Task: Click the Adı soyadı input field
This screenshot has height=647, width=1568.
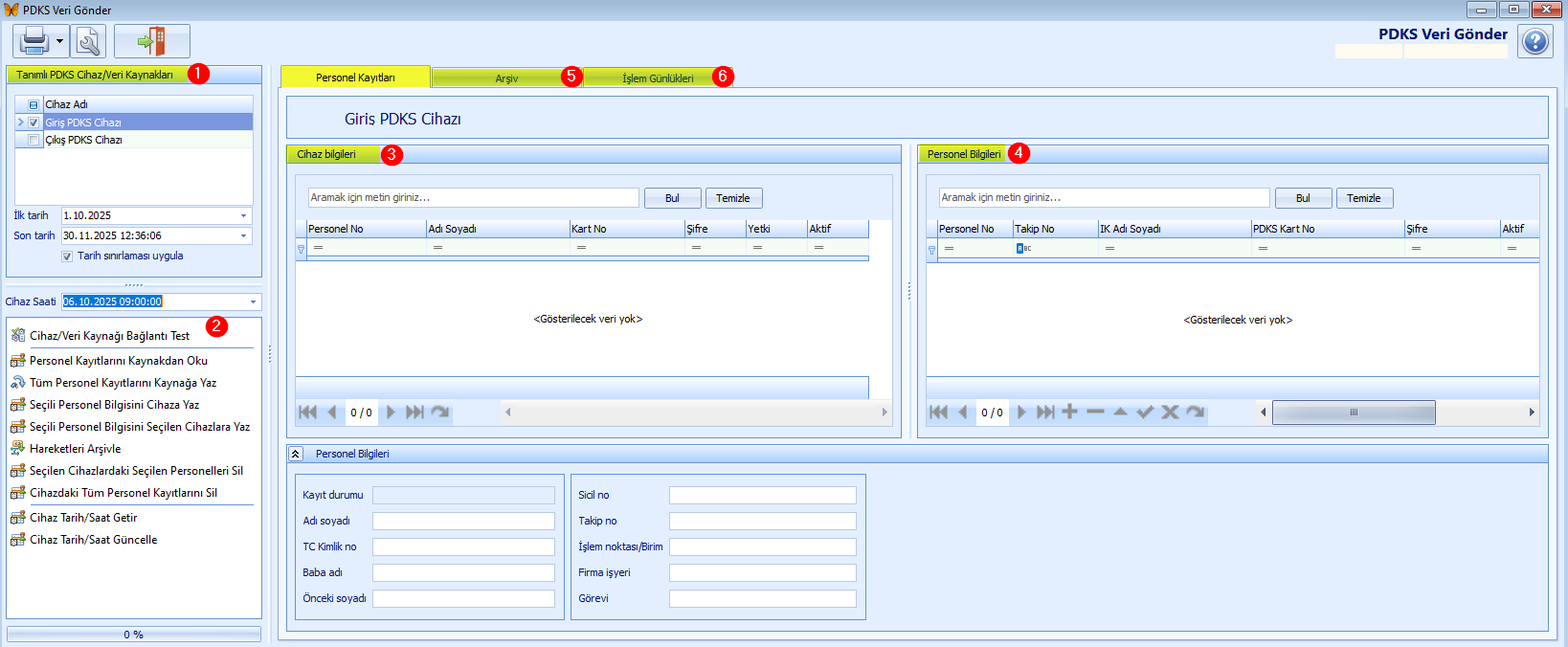Action: click(x=463, y=521)
